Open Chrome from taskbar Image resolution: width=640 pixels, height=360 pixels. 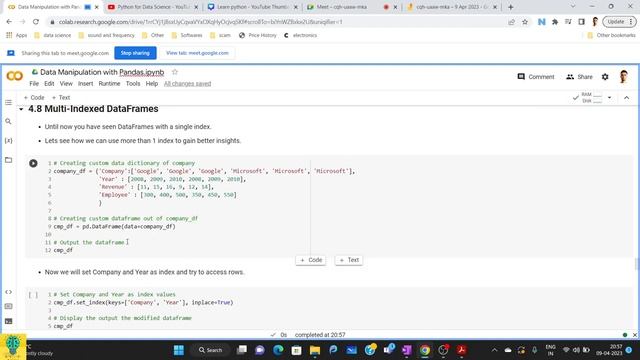(x=424, y=350)
